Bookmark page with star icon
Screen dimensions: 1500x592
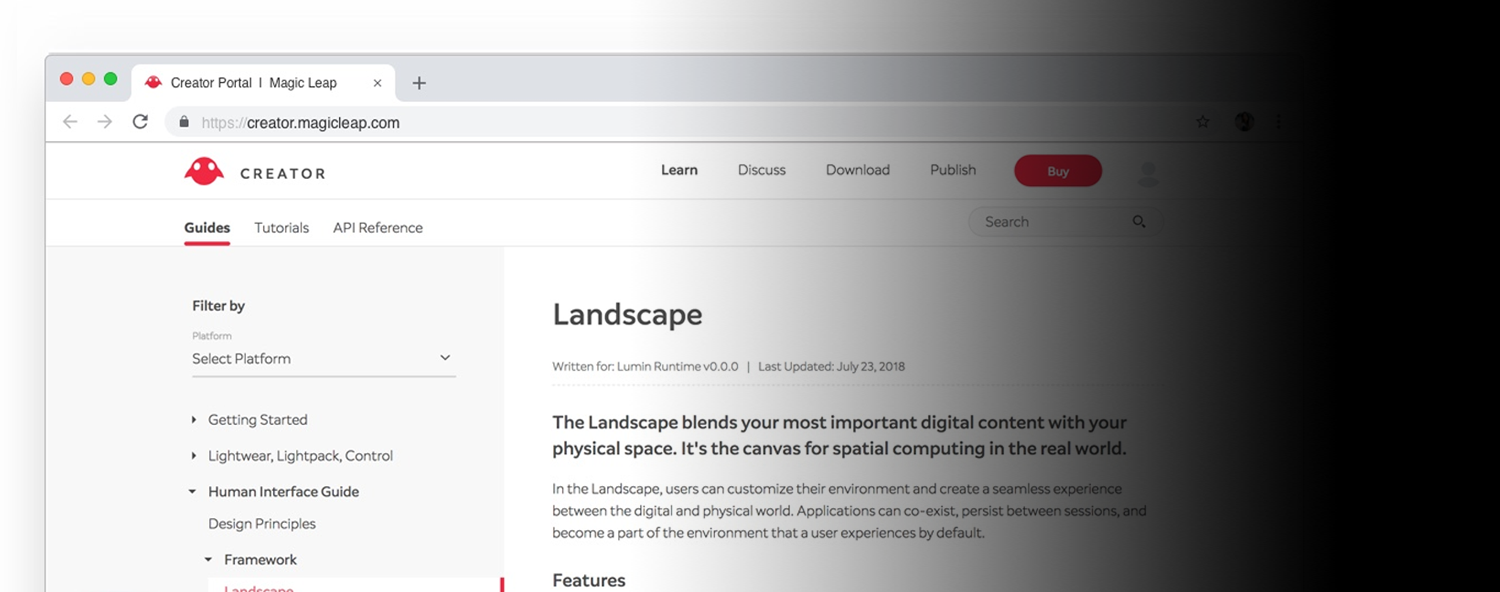(1203, 122)
